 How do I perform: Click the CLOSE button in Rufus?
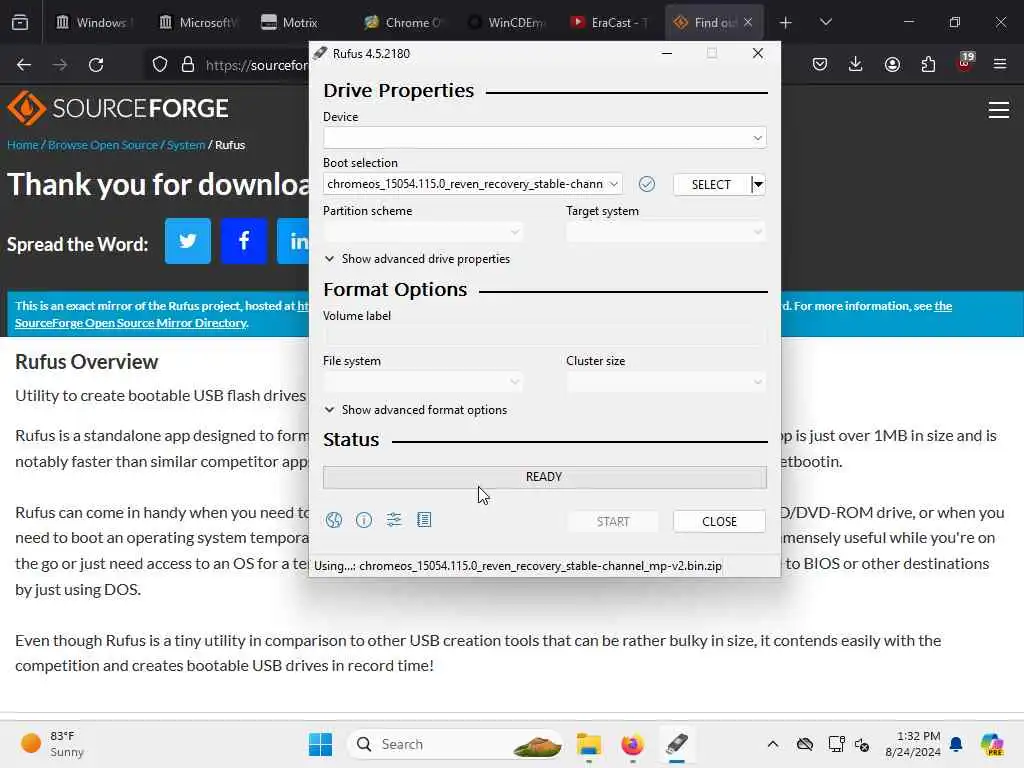click(719, 521)
